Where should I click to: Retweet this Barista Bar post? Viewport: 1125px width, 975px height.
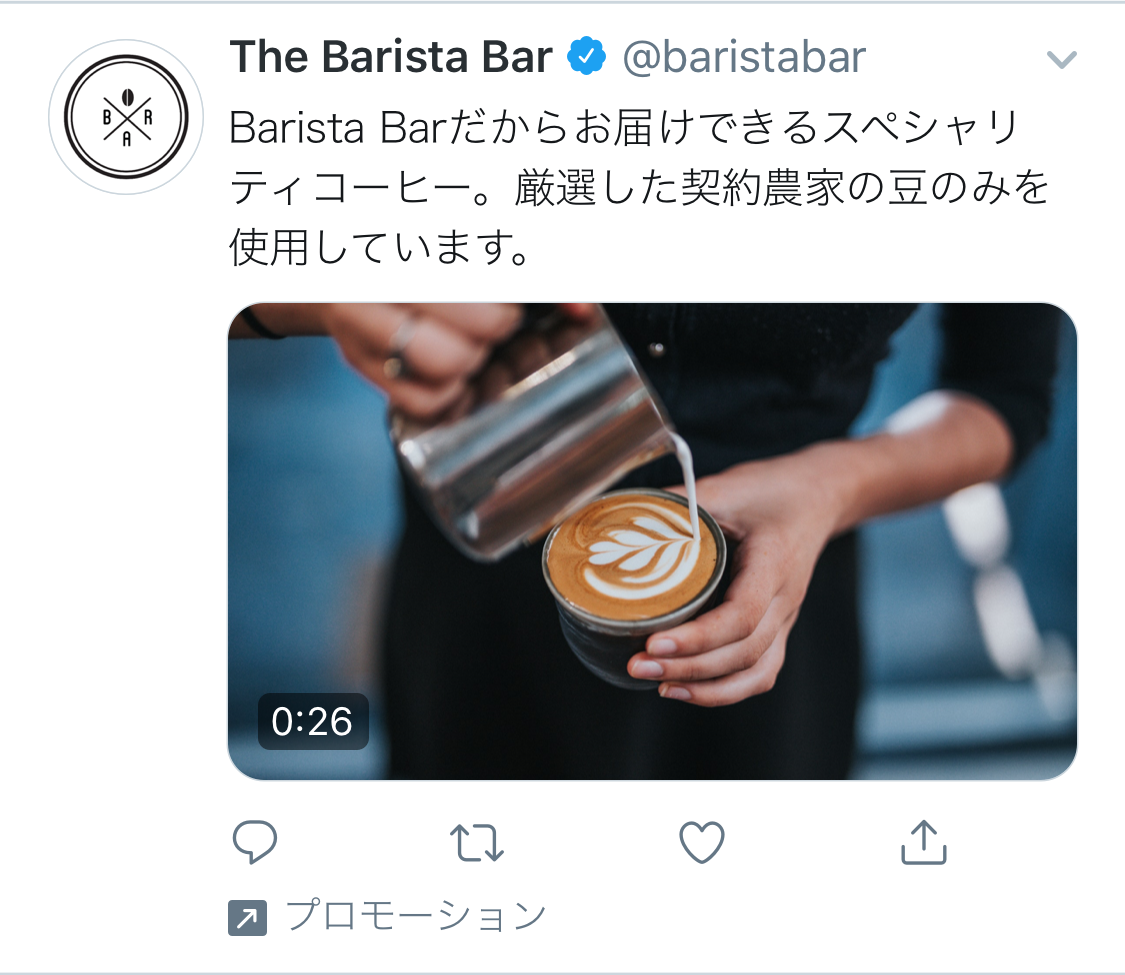476,842
